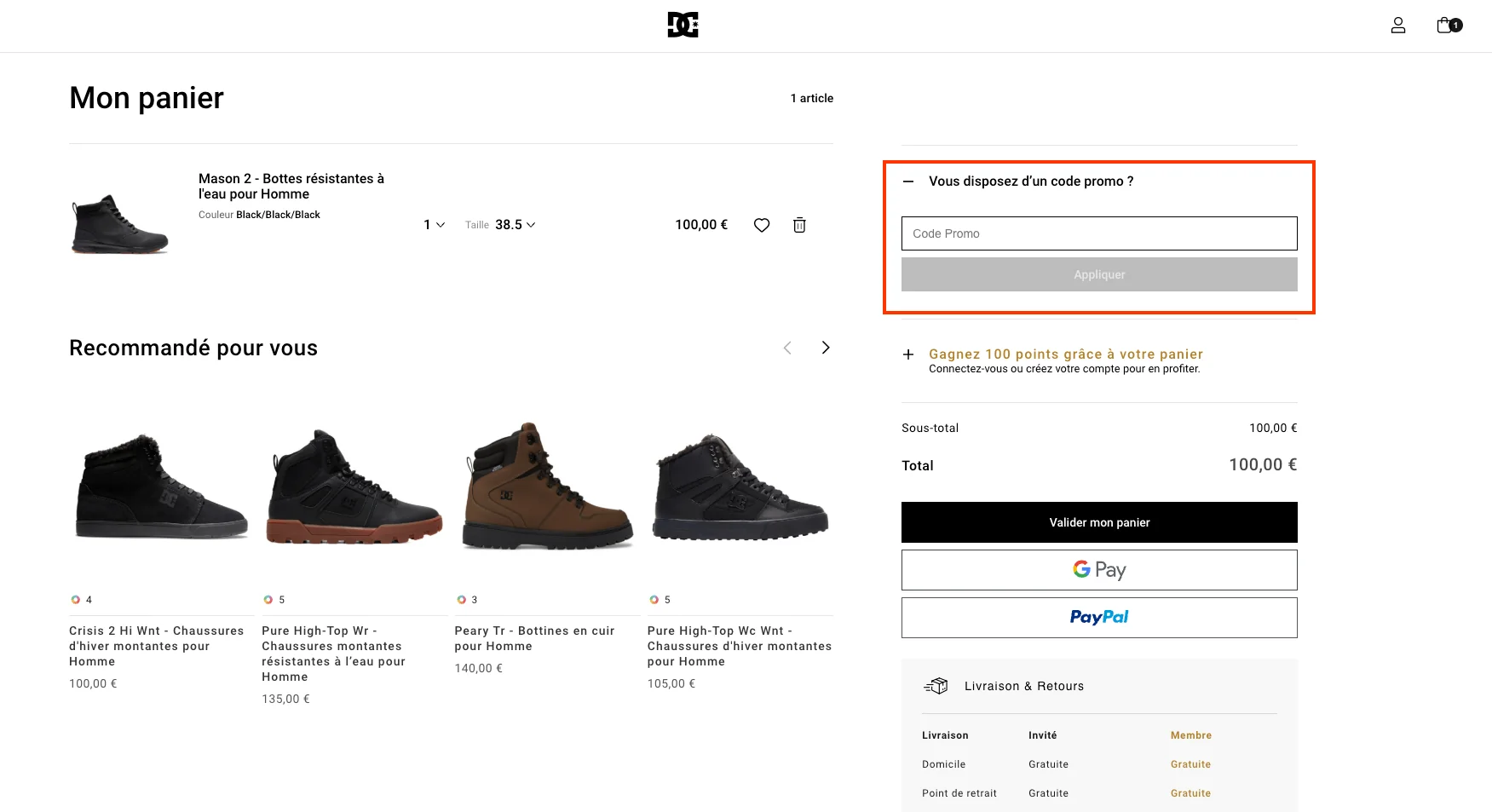The height and width of the screenshot is (812, 1492).
Task: Toggle color swatch on Pure High-Top Wr
Action: [268, 599]
